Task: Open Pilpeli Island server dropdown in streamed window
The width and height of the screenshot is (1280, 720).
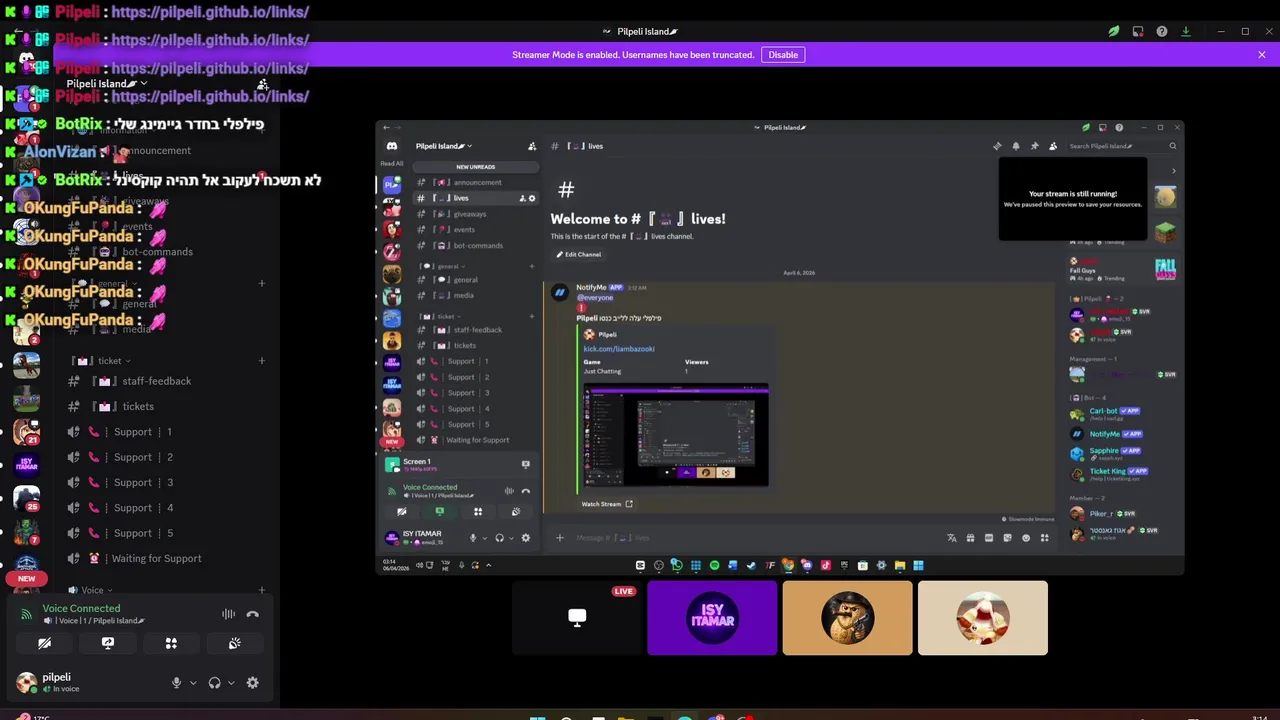Action: (x=443, y=146)
